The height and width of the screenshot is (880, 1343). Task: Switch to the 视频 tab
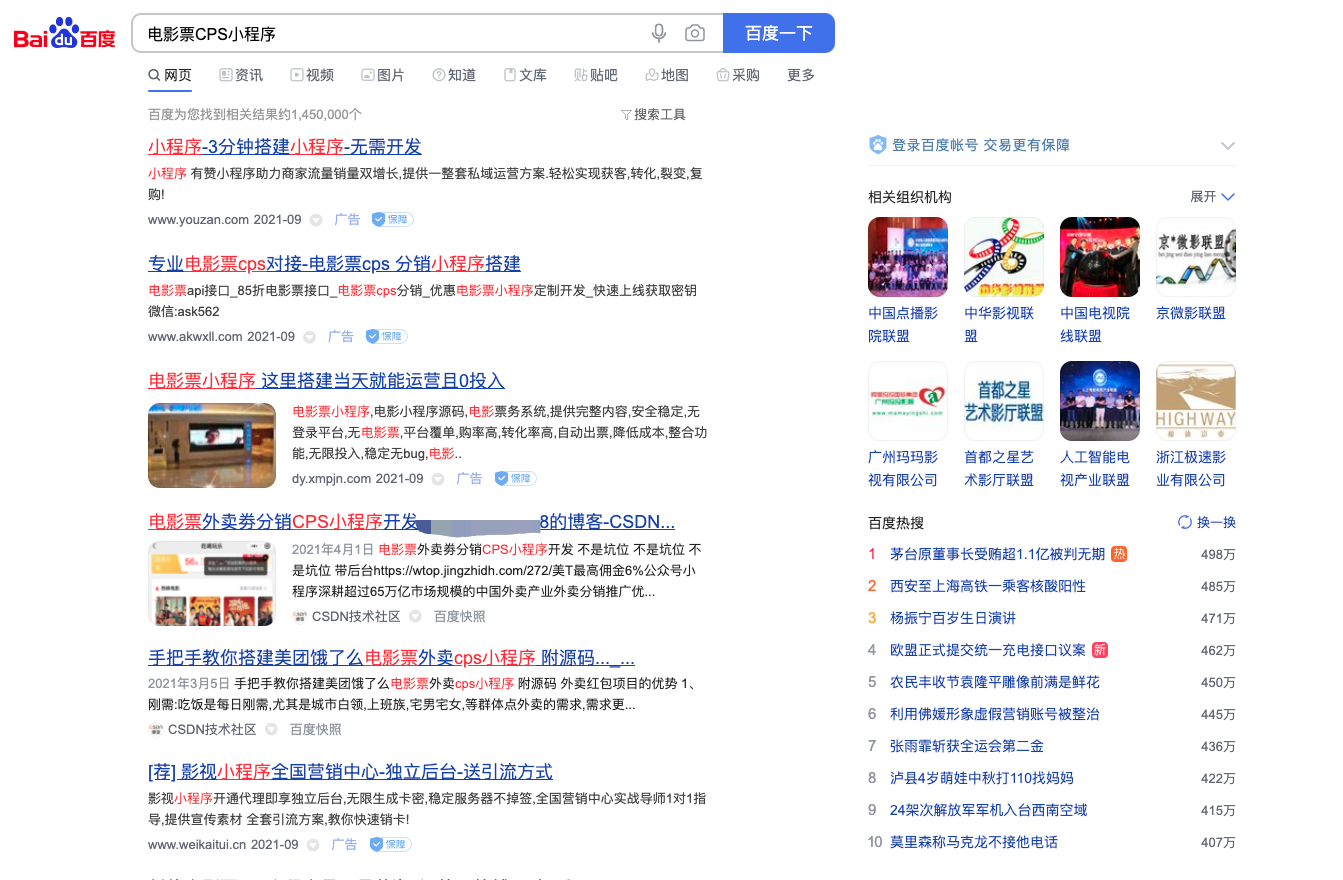click(312, 75)
